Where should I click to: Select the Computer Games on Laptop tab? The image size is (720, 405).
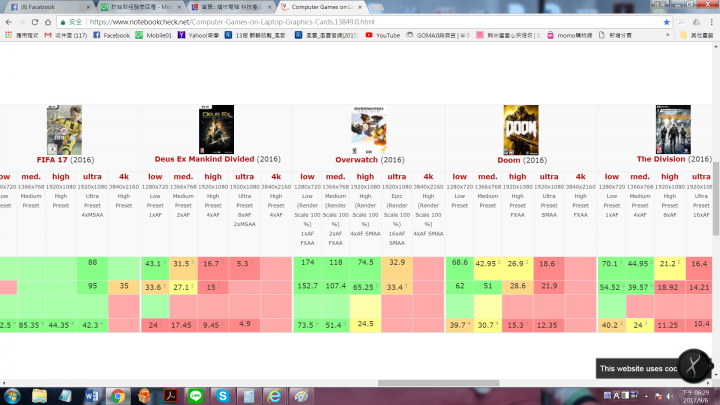pos(321,7)
